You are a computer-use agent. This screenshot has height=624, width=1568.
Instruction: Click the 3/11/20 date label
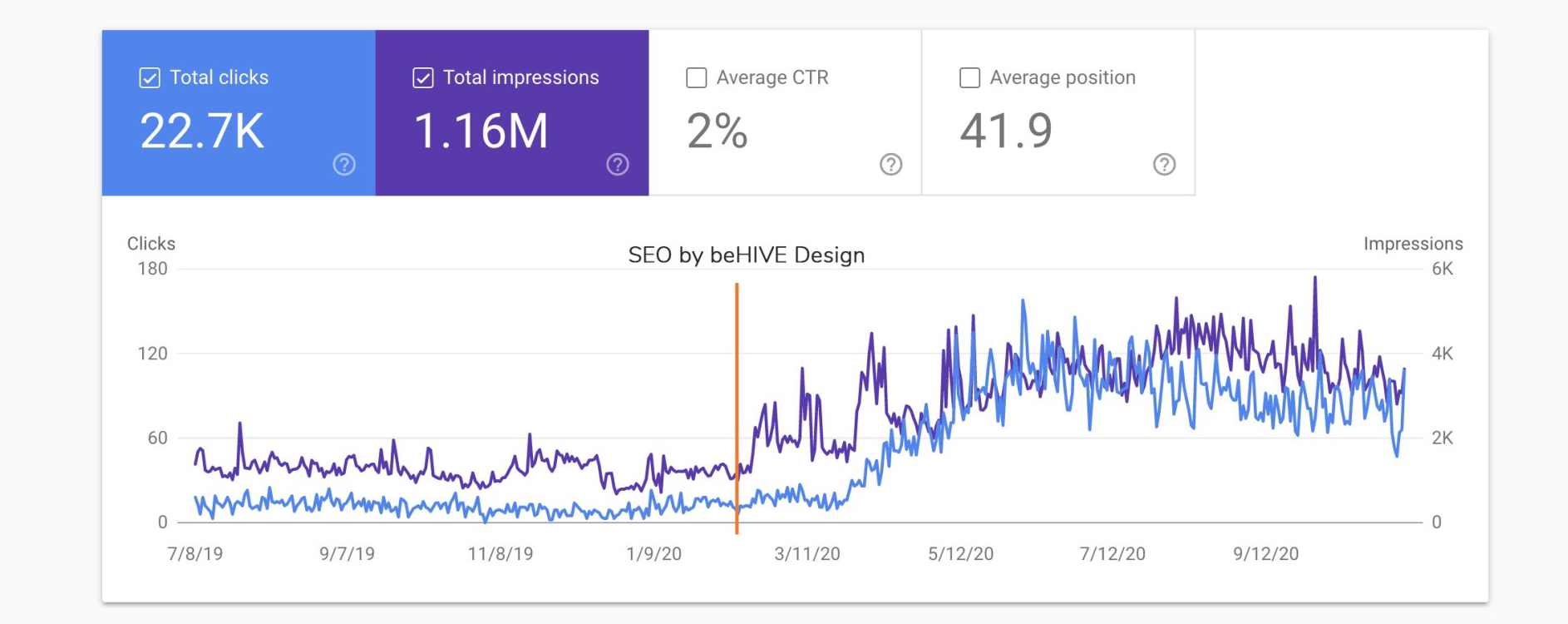pyautogui.click(x=807, y=554)
